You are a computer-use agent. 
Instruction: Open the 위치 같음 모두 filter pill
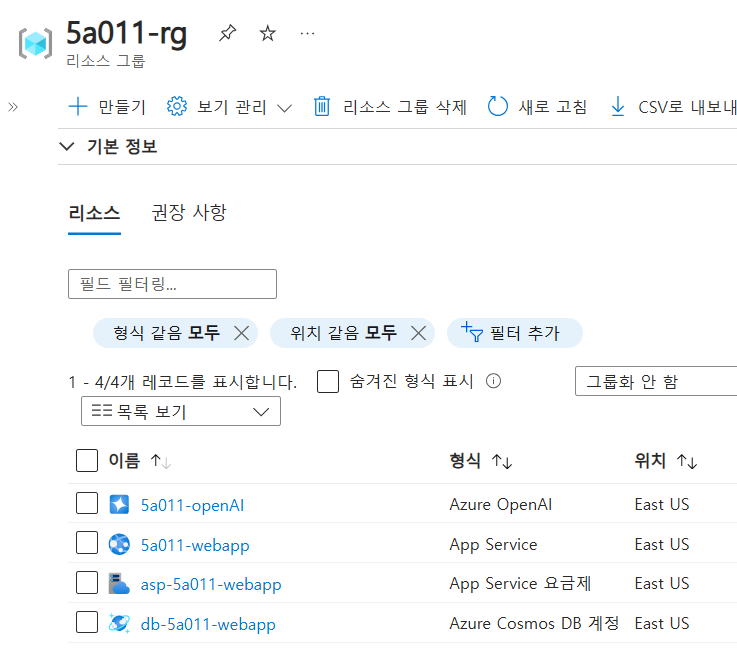pos(343,333)
